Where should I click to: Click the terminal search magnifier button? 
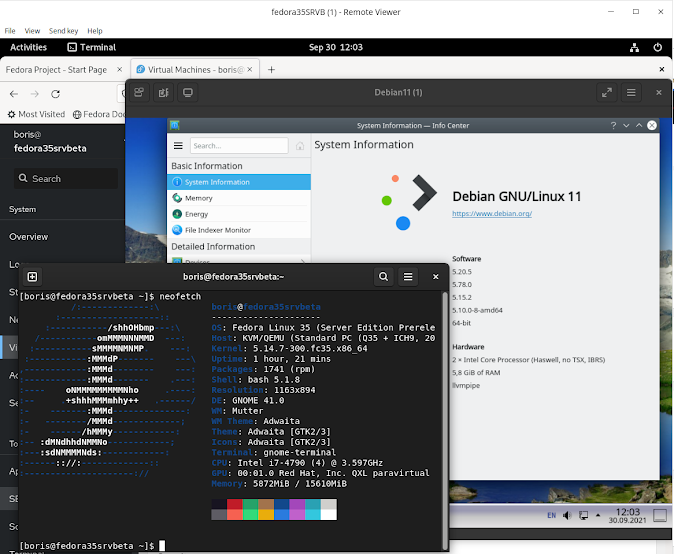383,277
